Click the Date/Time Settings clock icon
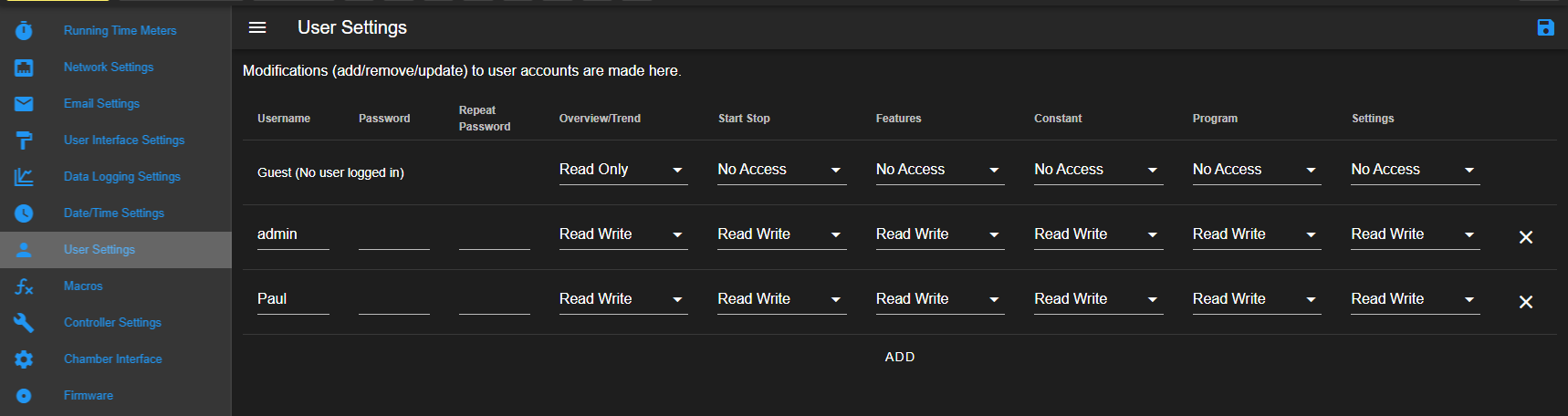 pyautogui.click(x=24, y=213)
